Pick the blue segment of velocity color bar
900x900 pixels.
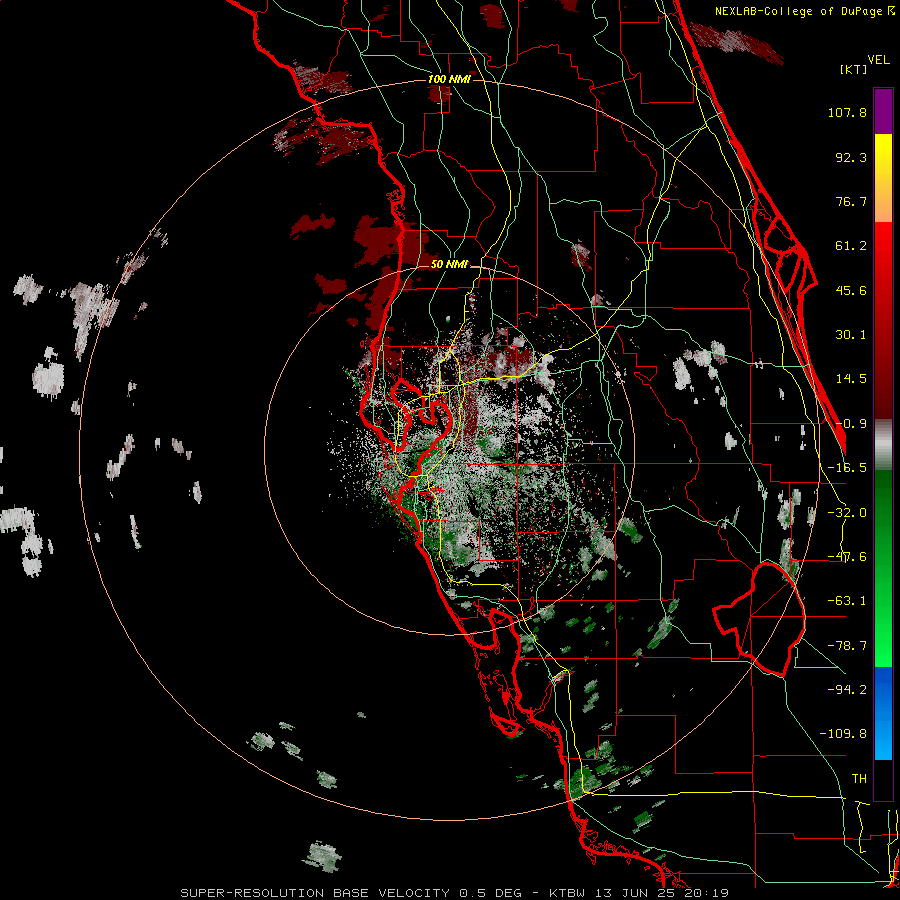(883, 713)
